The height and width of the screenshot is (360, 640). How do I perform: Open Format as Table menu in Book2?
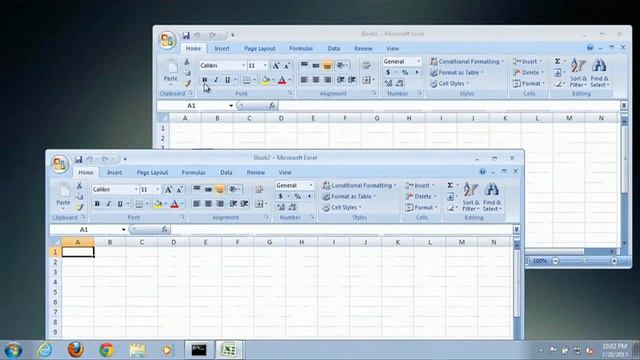(x=349, y=196)
